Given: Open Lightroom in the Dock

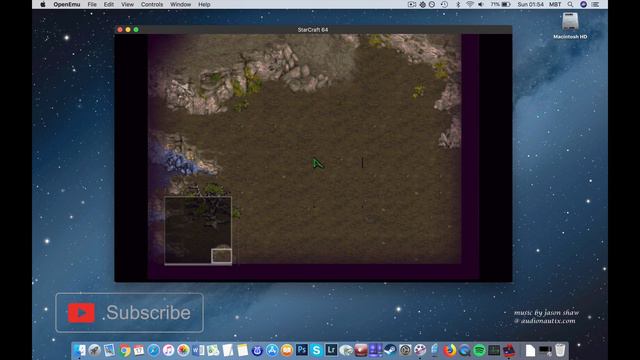Looking at the screenshot, I should tap(331, 350).
